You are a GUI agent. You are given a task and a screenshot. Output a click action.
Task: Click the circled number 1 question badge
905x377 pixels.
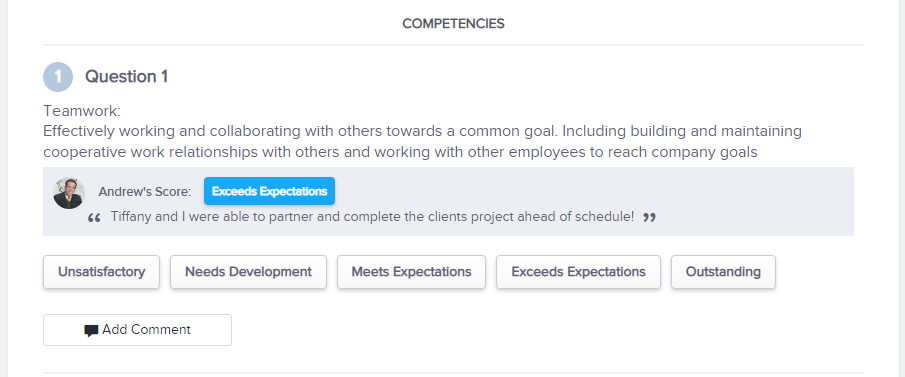point(58,77)
